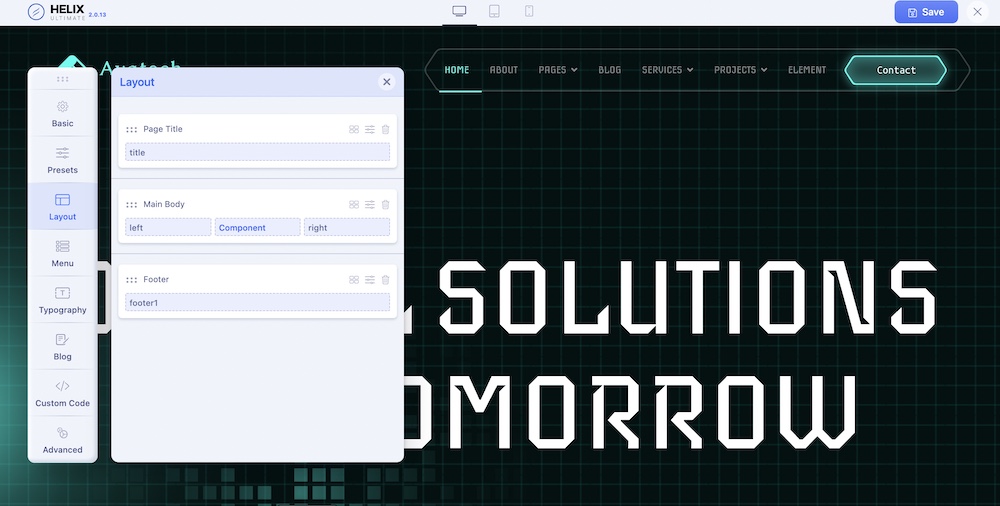Expand the Projects dropdown menu

pyautogui.click(x=740, y=70)
